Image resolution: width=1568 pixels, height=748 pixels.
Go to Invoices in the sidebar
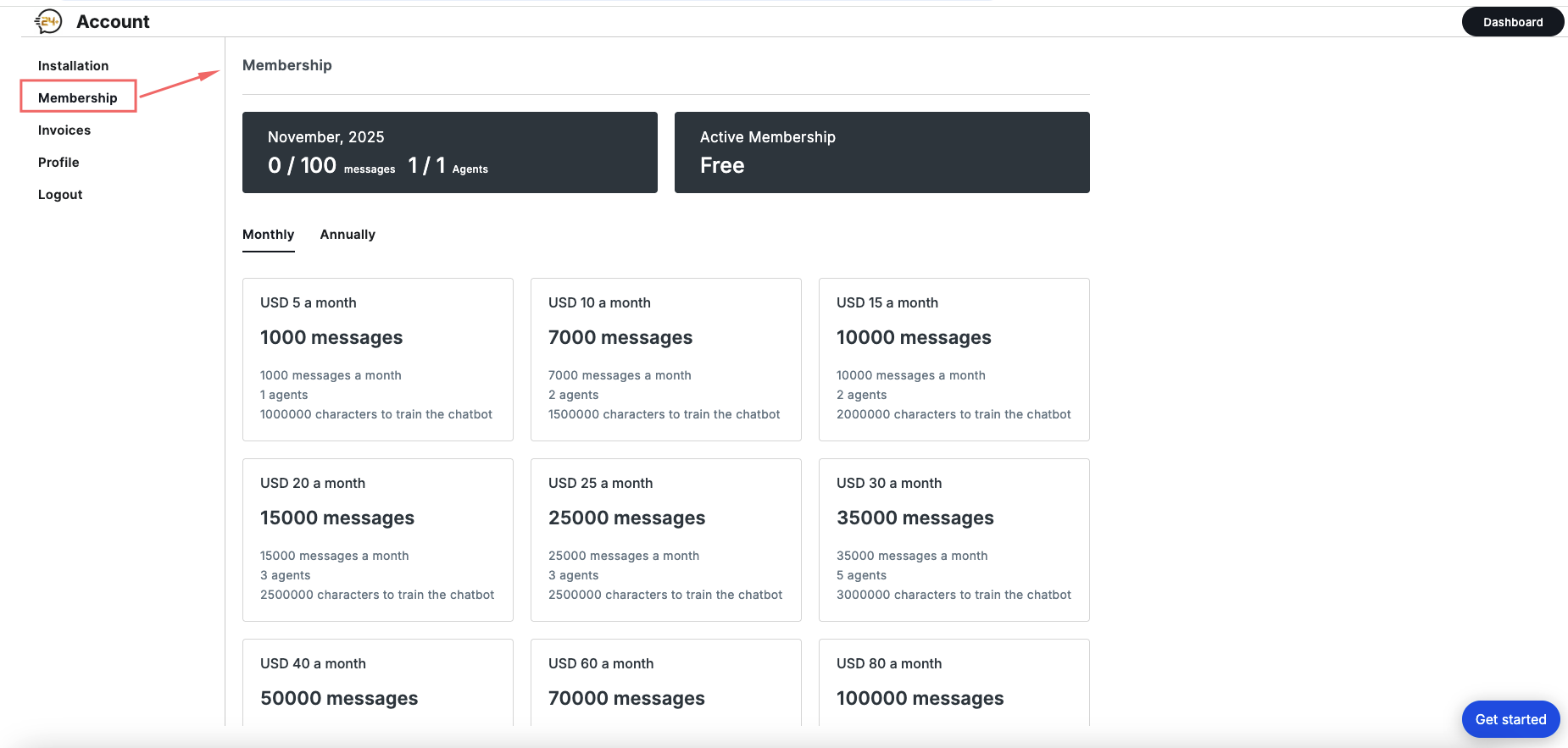[64, 130]
